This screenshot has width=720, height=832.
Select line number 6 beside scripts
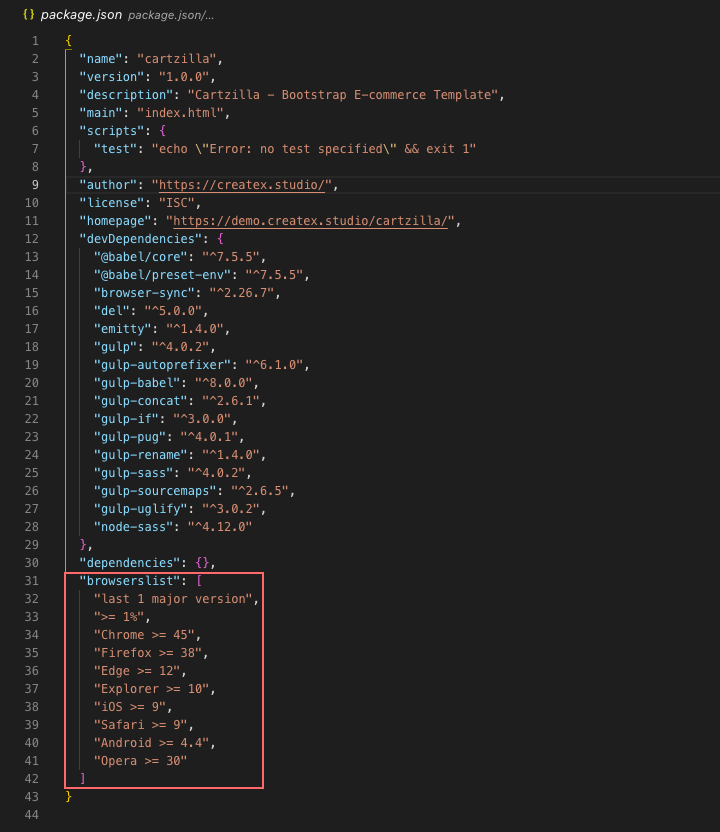35,130
